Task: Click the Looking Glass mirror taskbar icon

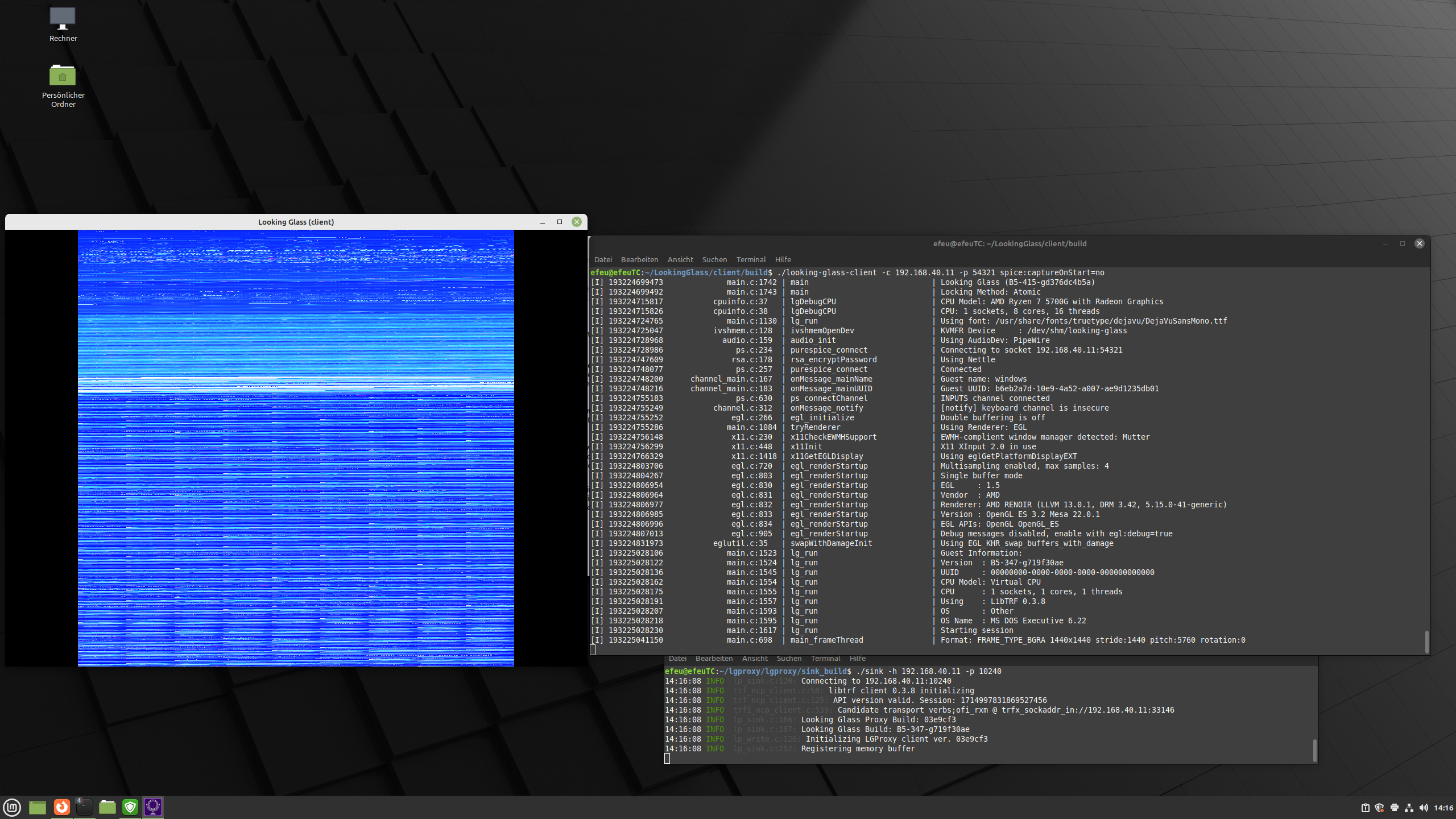Action: [153, 807]
